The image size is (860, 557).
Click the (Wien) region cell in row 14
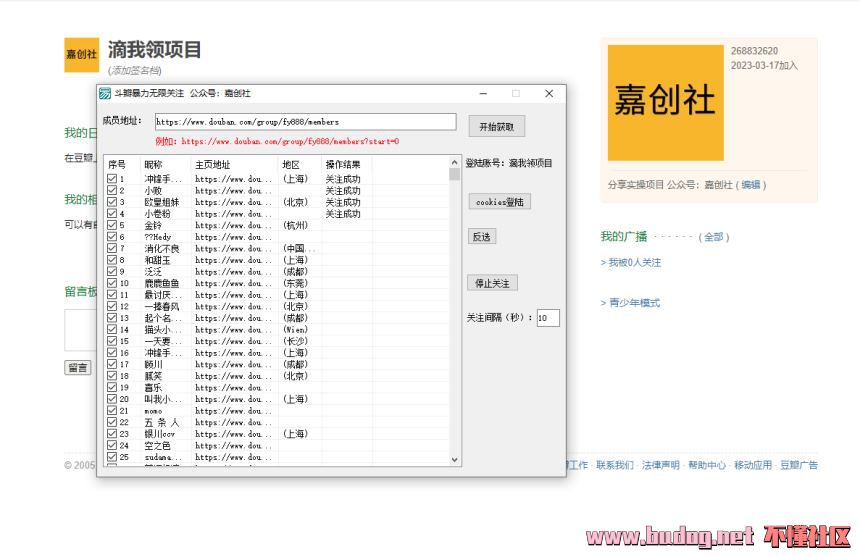pos(295,329)
